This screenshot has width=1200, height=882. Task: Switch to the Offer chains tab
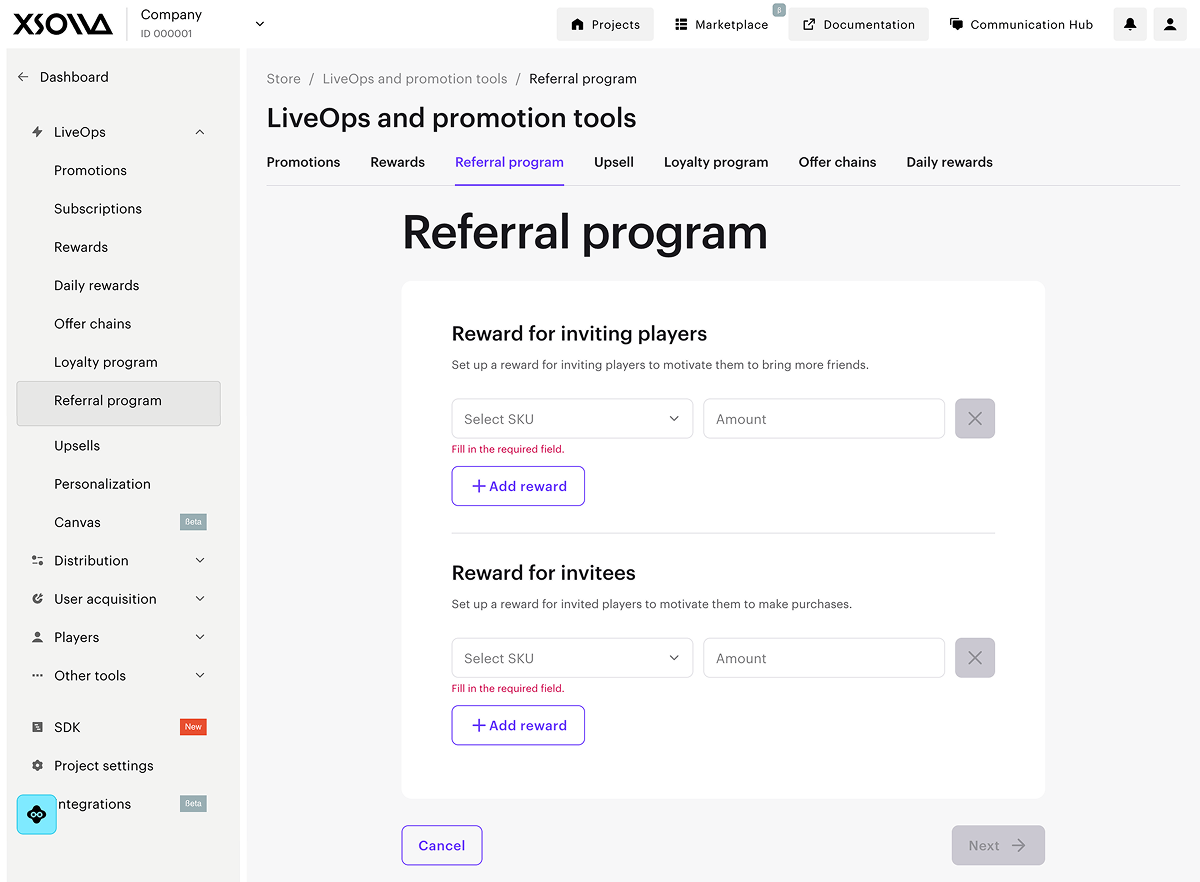click(837, 162)
